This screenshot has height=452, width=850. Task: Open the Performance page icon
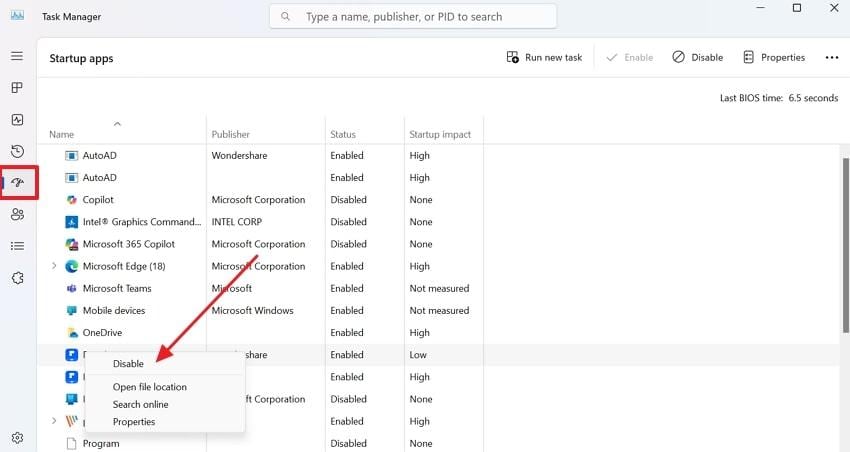pyautogui.click(x=17, y=120)
